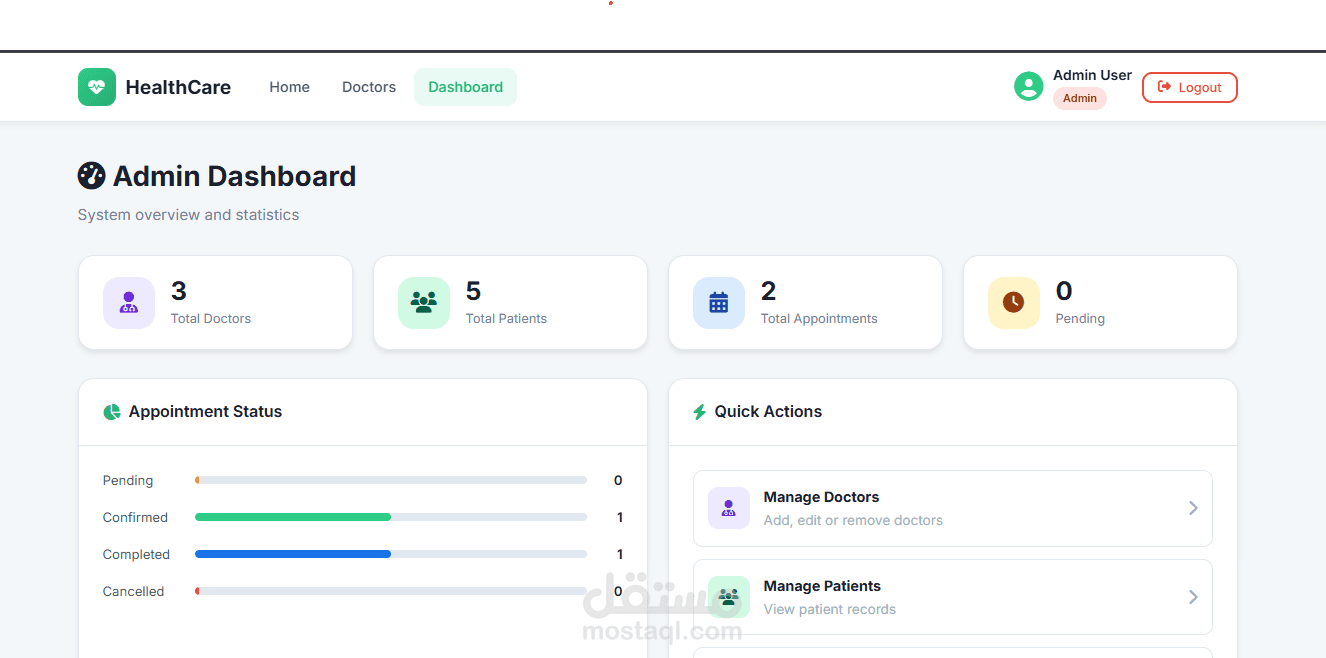Click the Admin Dashboard gauge icon

click(x=91, y=176)
